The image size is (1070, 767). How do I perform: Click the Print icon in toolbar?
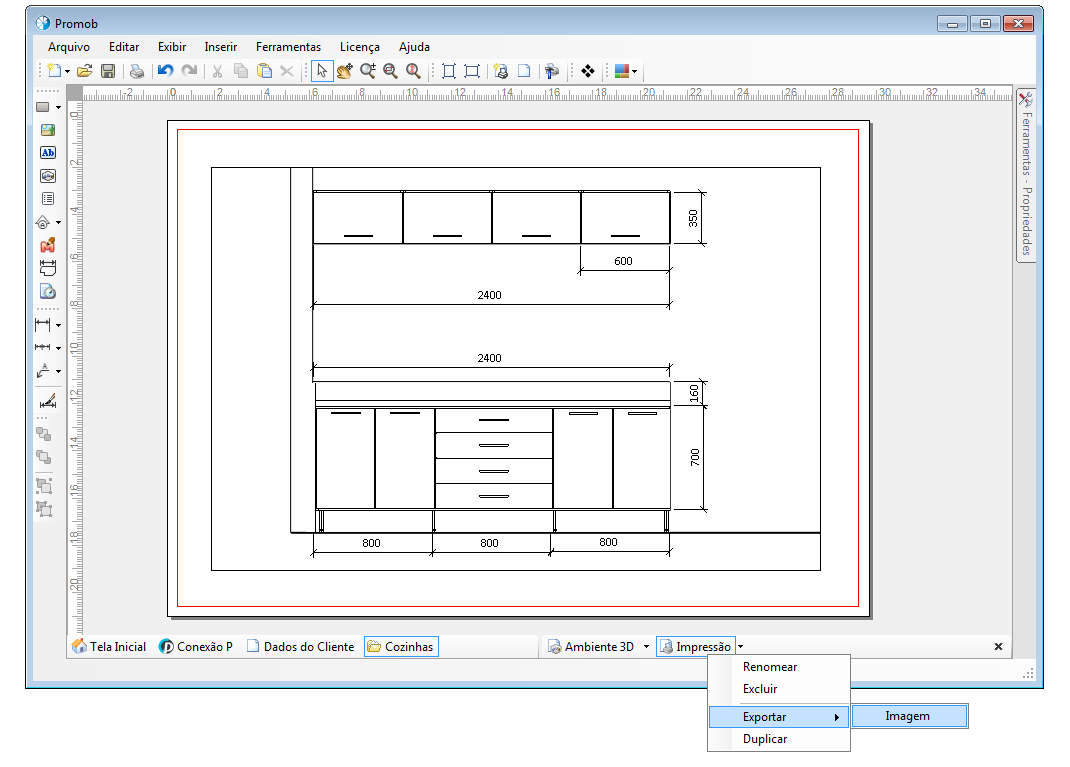pos(137,71)
